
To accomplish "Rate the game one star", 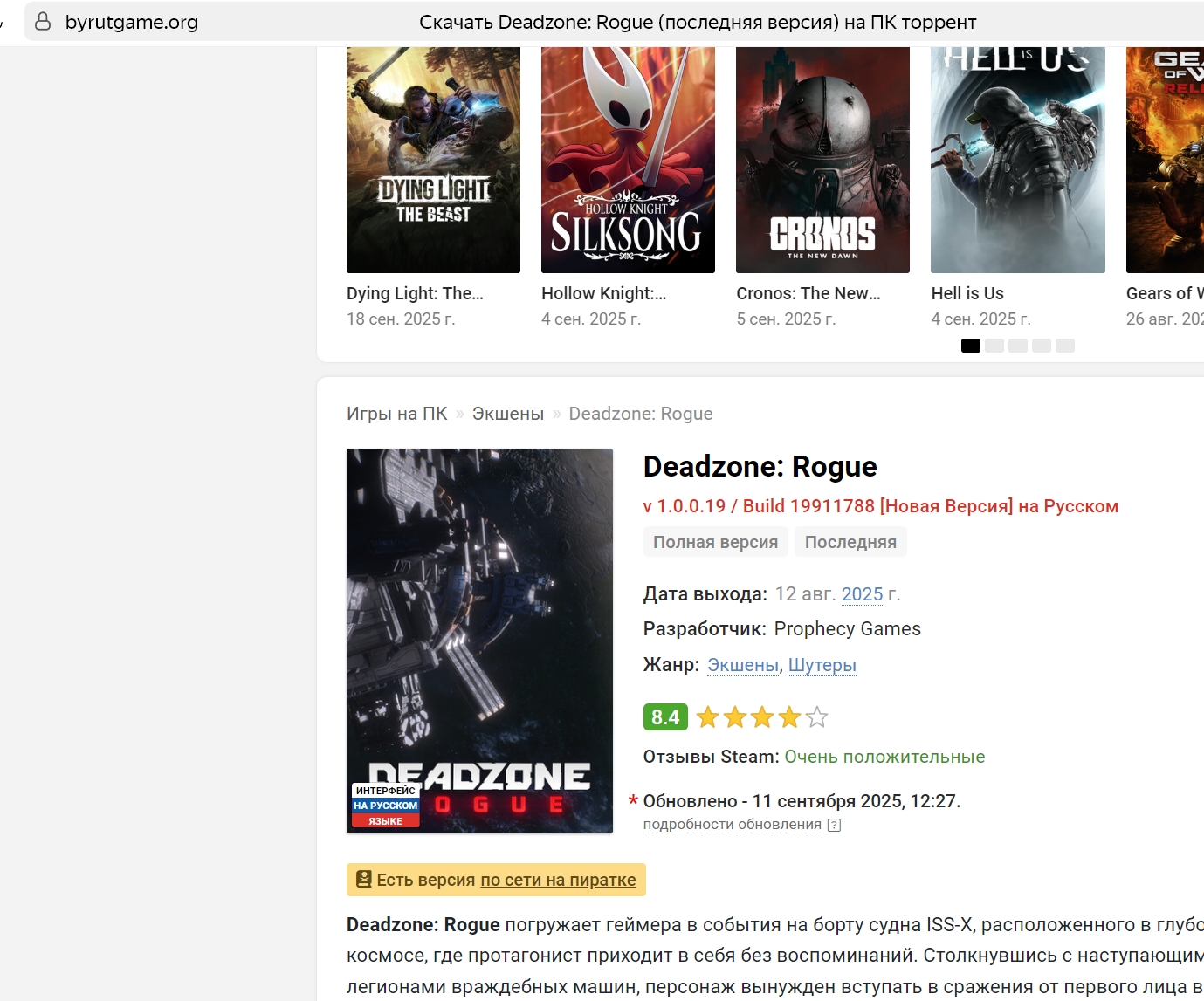I will 708,717.
